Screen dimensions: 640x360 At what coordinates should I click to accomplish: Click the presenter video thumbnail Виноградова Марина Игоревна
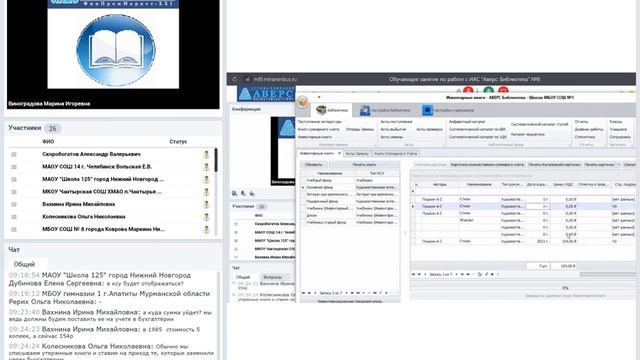point(113,54)
